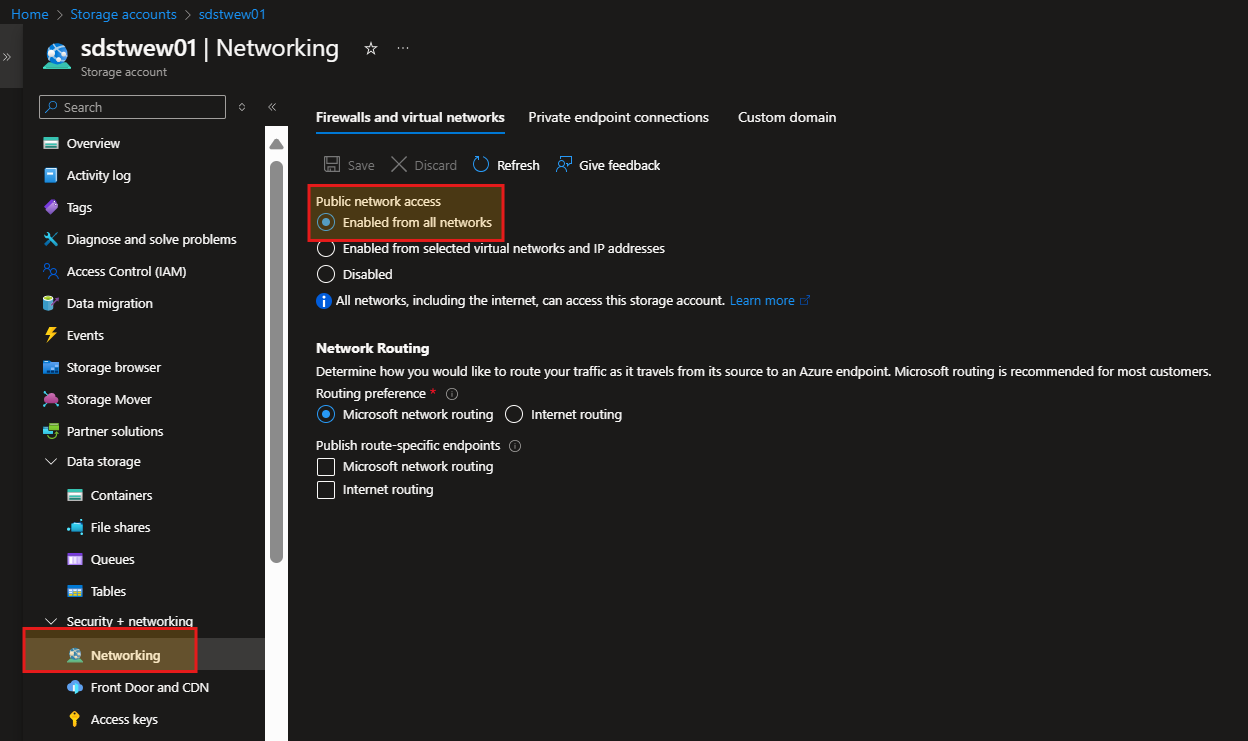This screenshot has height=741, width=1248.
Task: Collapse the Security + networking section
Action: (x=51, y=622)
